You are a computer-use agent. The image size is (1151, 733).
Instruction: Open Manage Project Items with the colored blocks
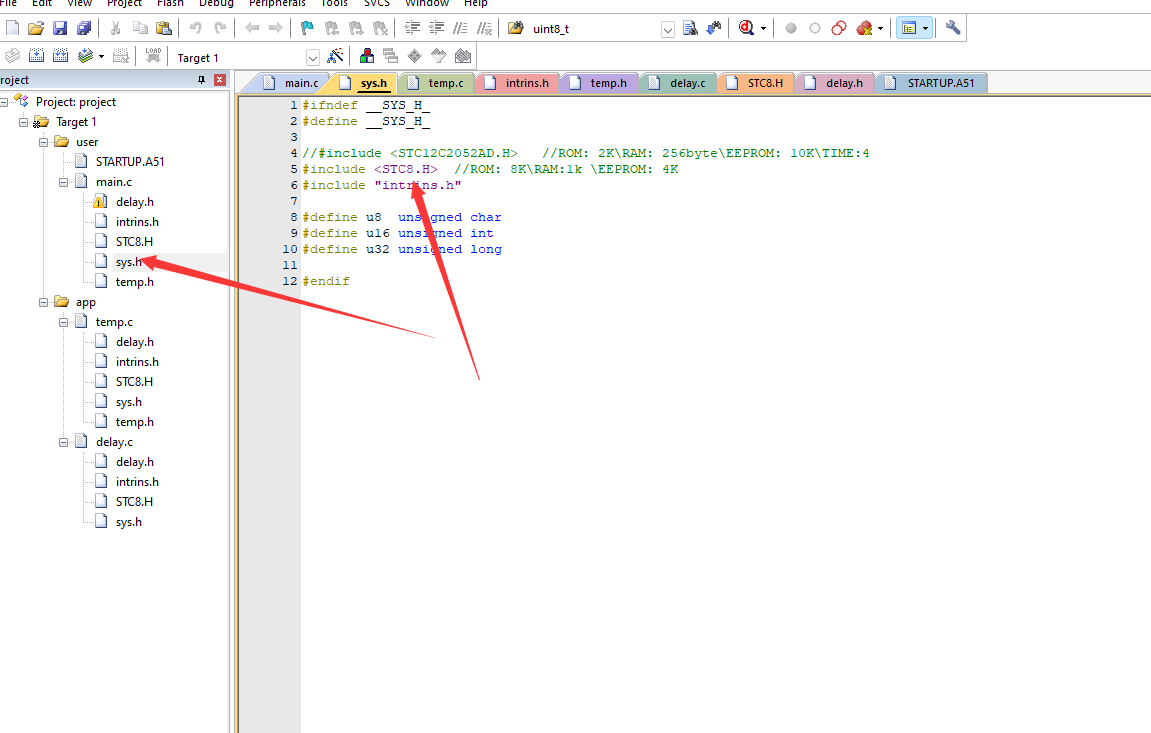coord(366,56)
